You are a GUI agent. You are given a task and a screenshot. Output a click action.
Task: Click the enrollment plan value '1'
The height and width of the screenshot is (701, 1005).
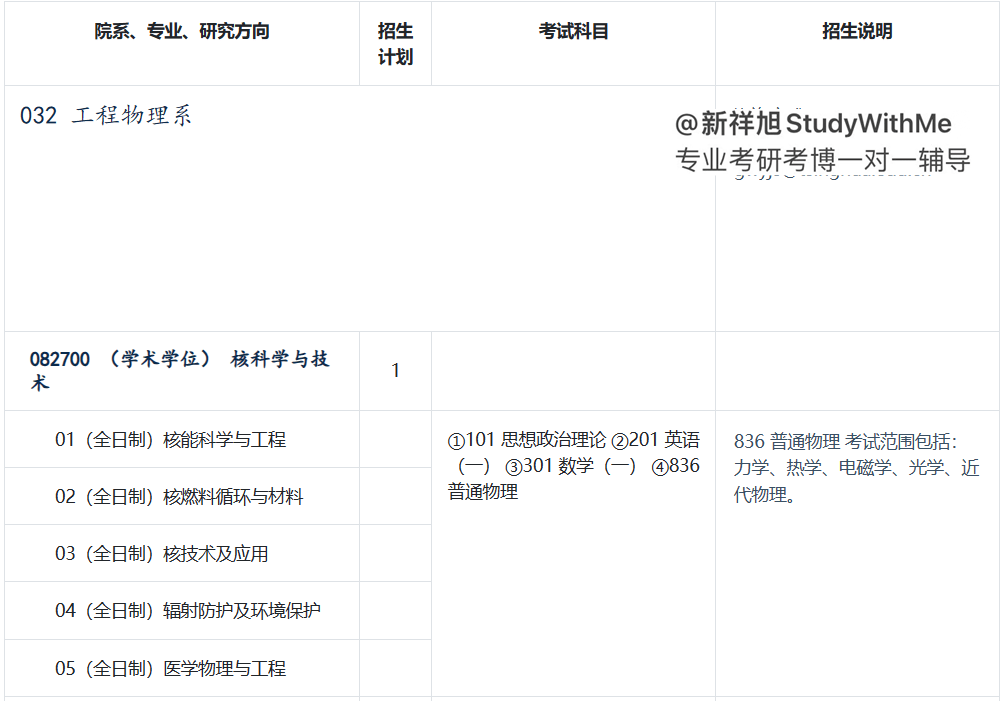[x=395, y=370]
